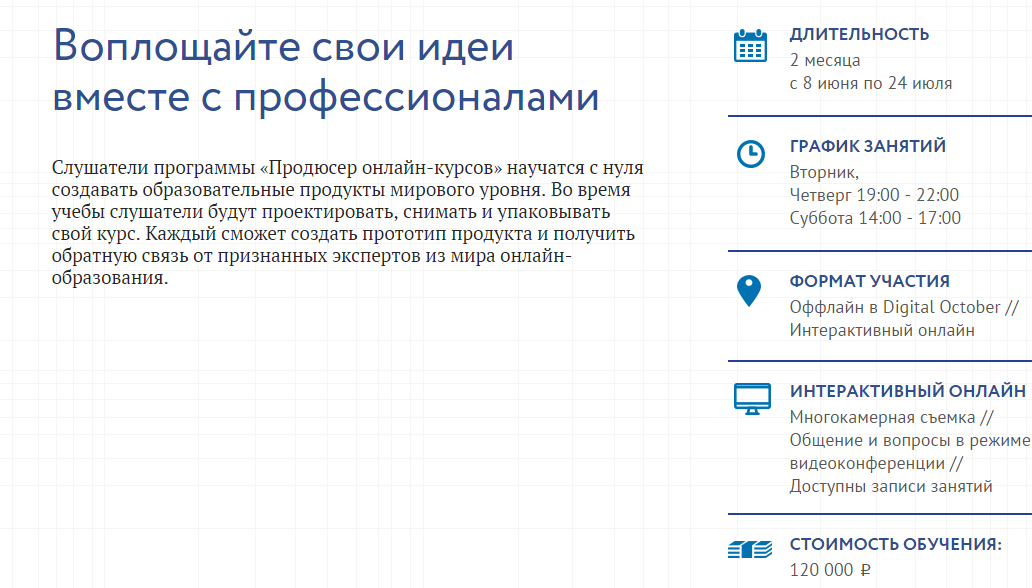Click the СТОИМОСТЬ ОБУЧЕНИЯ heading
Image resolution: width=1032 pixels, height=588 pixels.
(895, 544)
